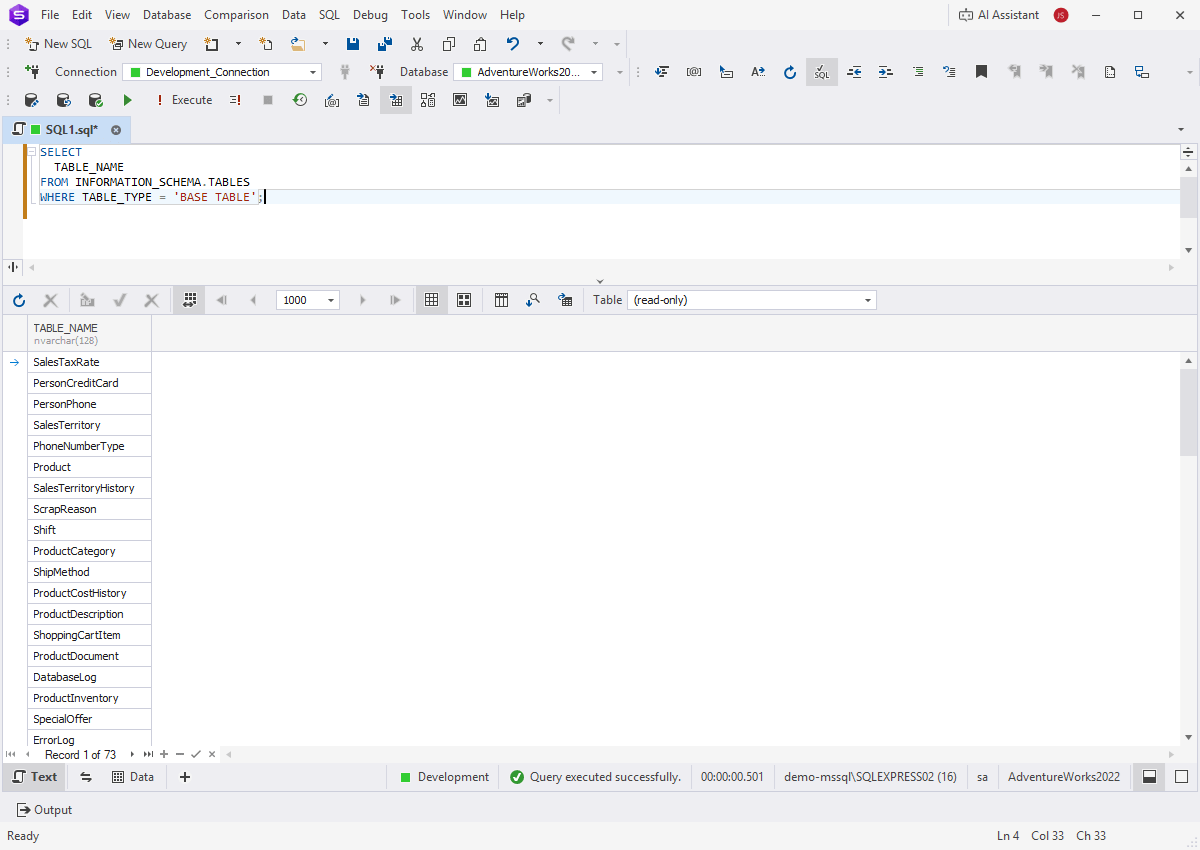This screenshot has height=850, width=1200.
Task: Toggle auto-fit column width icon in grid toolbar
Action: (189, 300)
